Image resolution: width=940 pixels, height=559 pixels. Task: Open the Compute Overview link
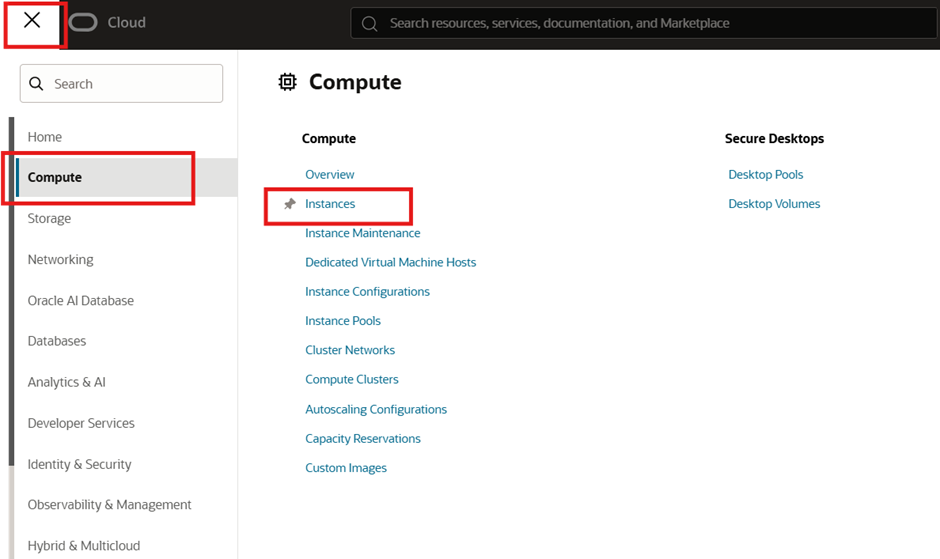coord(330,174)
